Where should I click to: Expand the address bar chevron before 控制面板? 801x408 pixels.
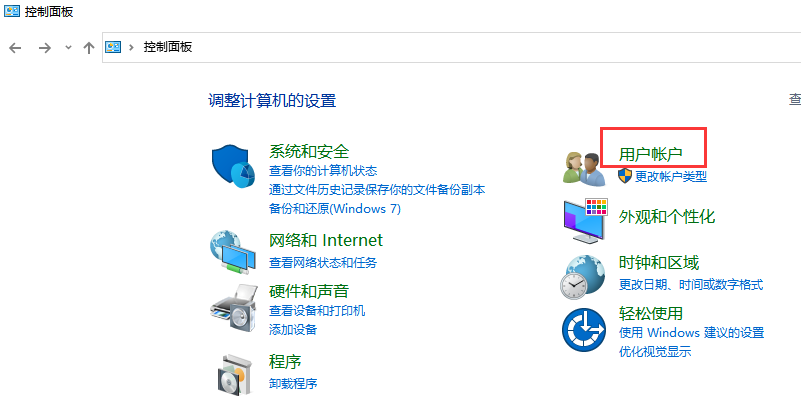(131, 47)
